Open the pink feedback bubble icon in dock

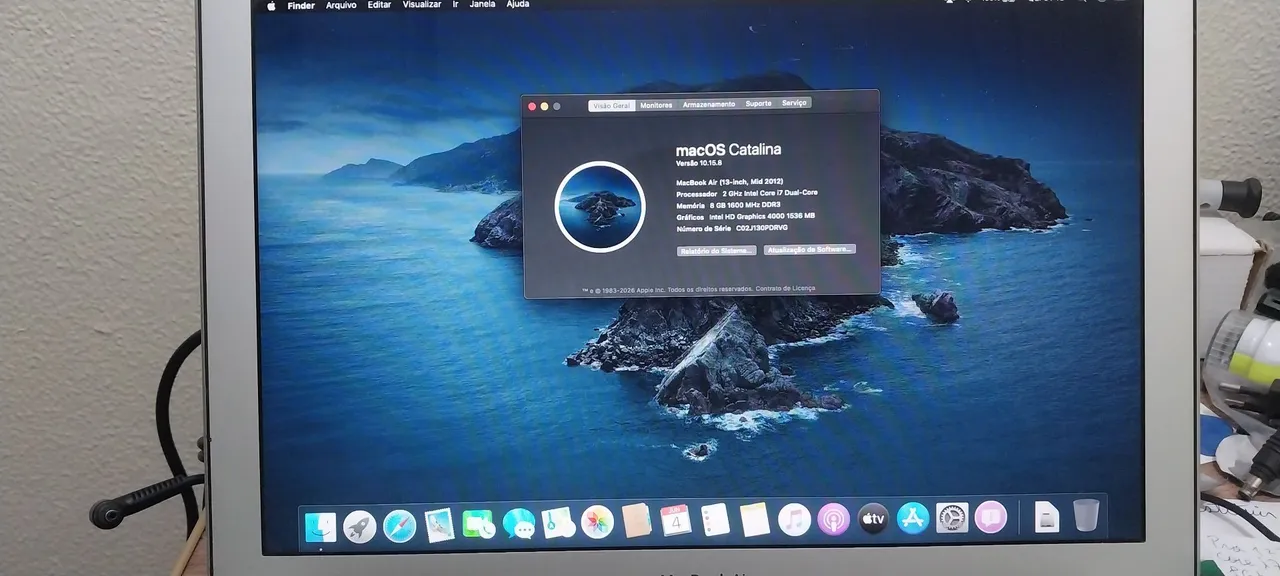click(990, 516)
